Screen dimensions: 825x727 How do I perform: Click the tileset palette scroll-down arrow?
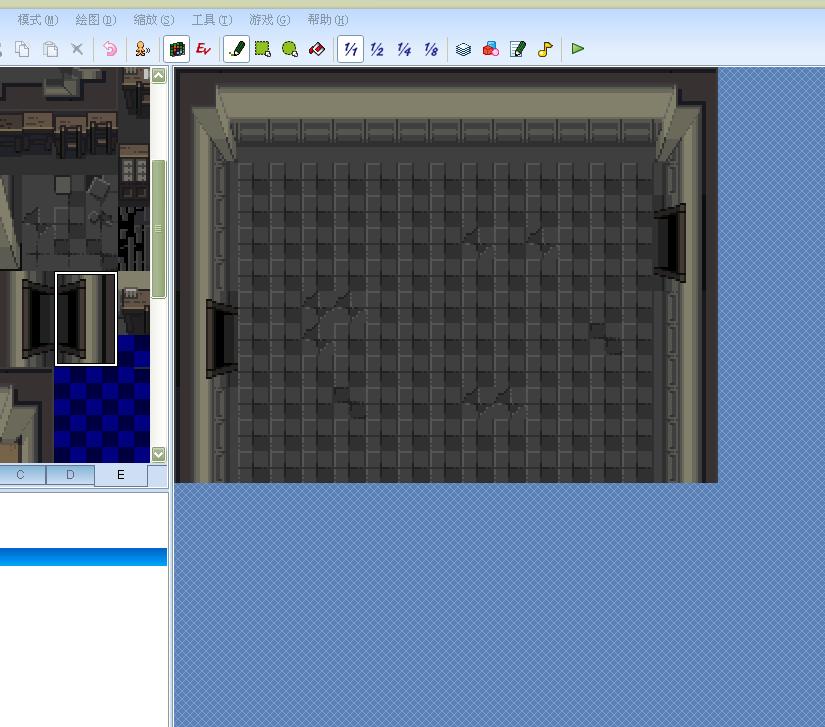click(158, 454)
